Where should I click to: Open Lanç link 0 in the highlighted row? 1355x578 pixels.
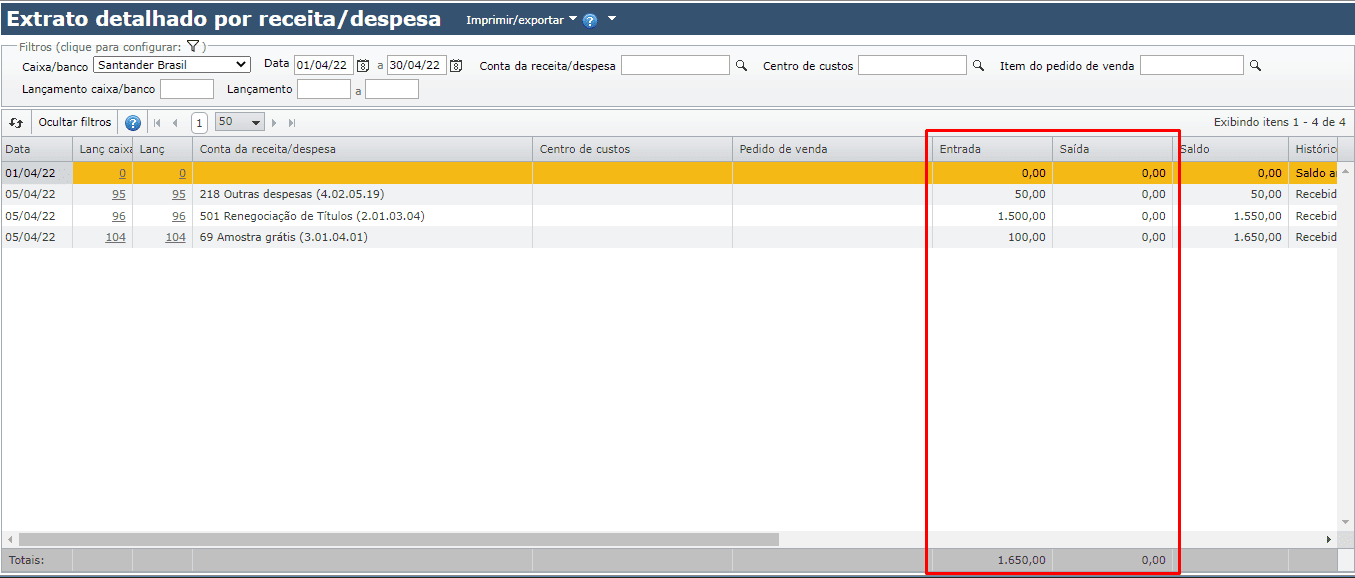(182, 173)
